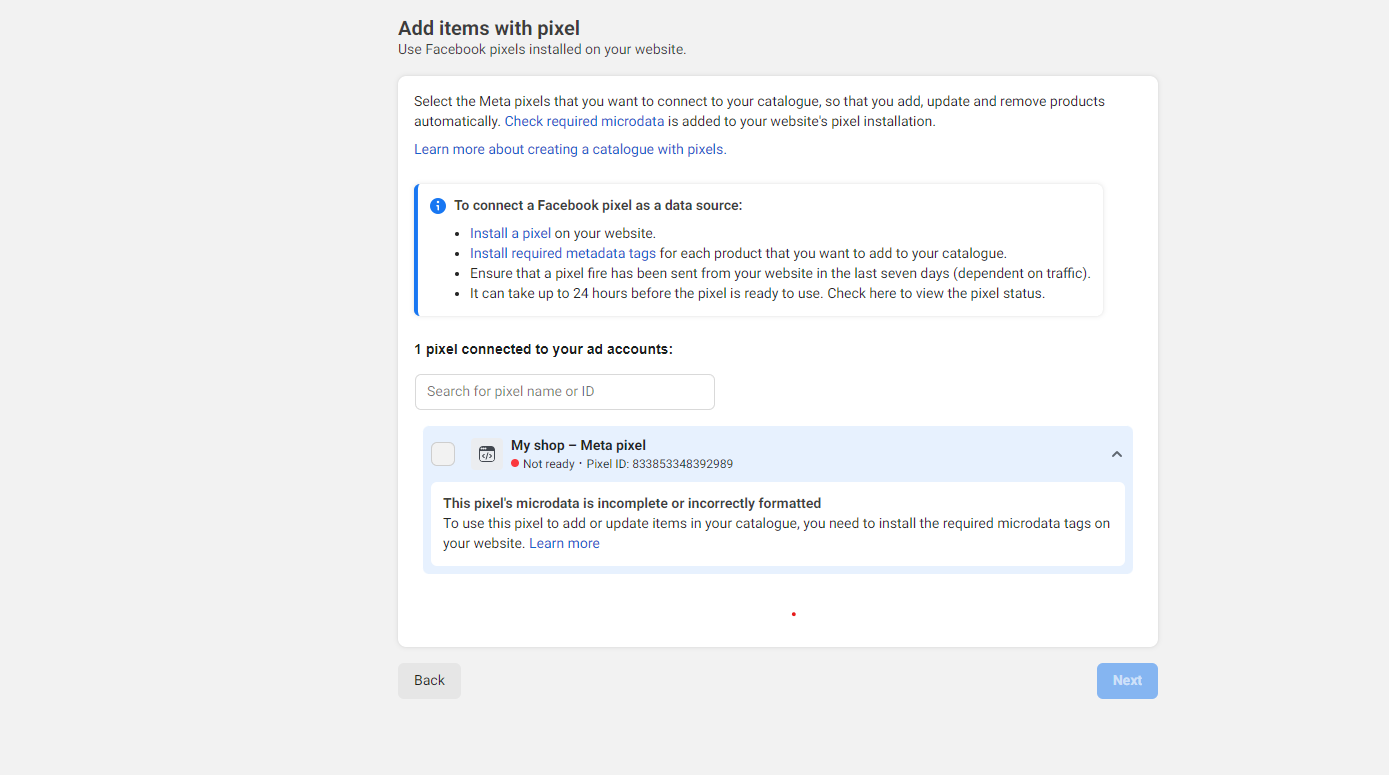Click the blue info icon
This screenshot has width=1389, height=775.
click(x=438, y=206)
